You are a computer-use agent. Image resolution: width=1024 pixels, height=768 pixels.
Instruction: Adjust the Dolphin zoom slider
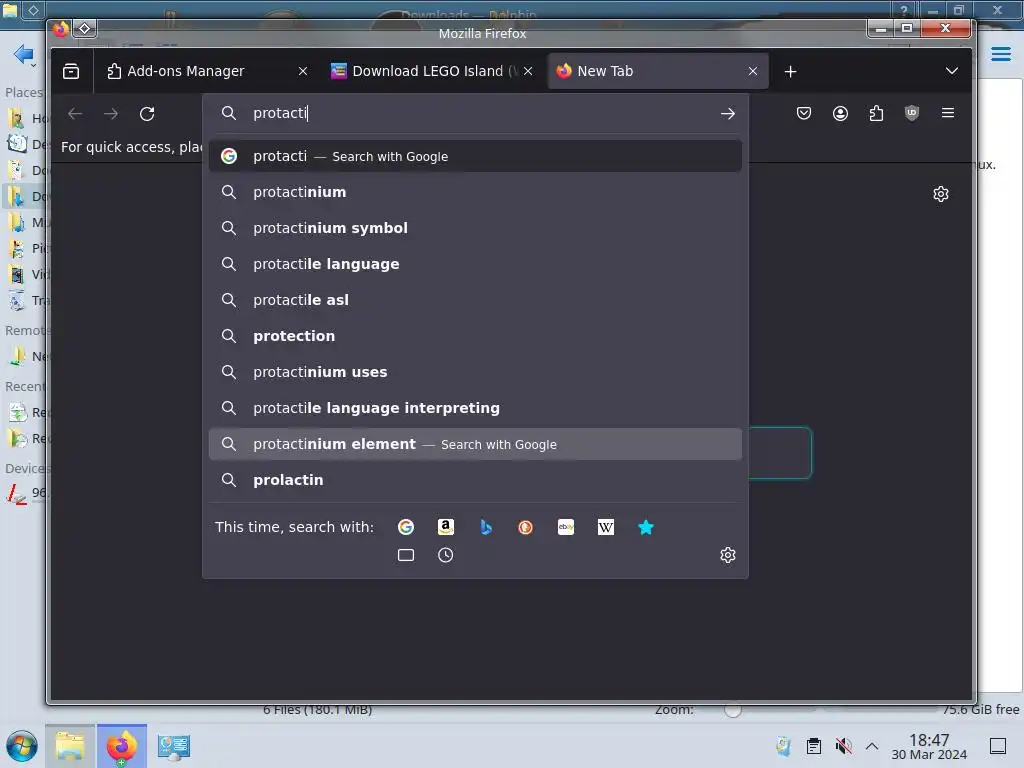click(x=733, y=710)
